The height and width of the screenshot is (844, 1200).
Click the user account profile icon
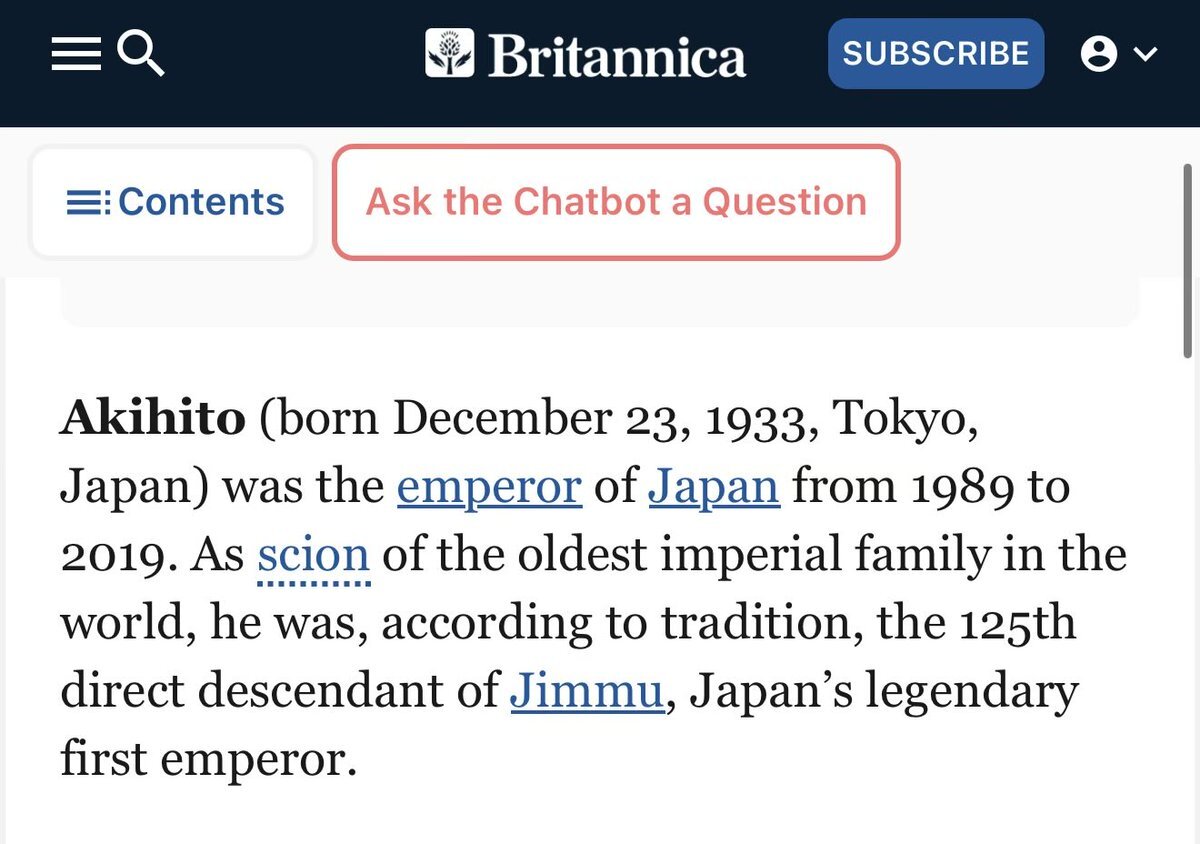click(x=1098, y=54)
